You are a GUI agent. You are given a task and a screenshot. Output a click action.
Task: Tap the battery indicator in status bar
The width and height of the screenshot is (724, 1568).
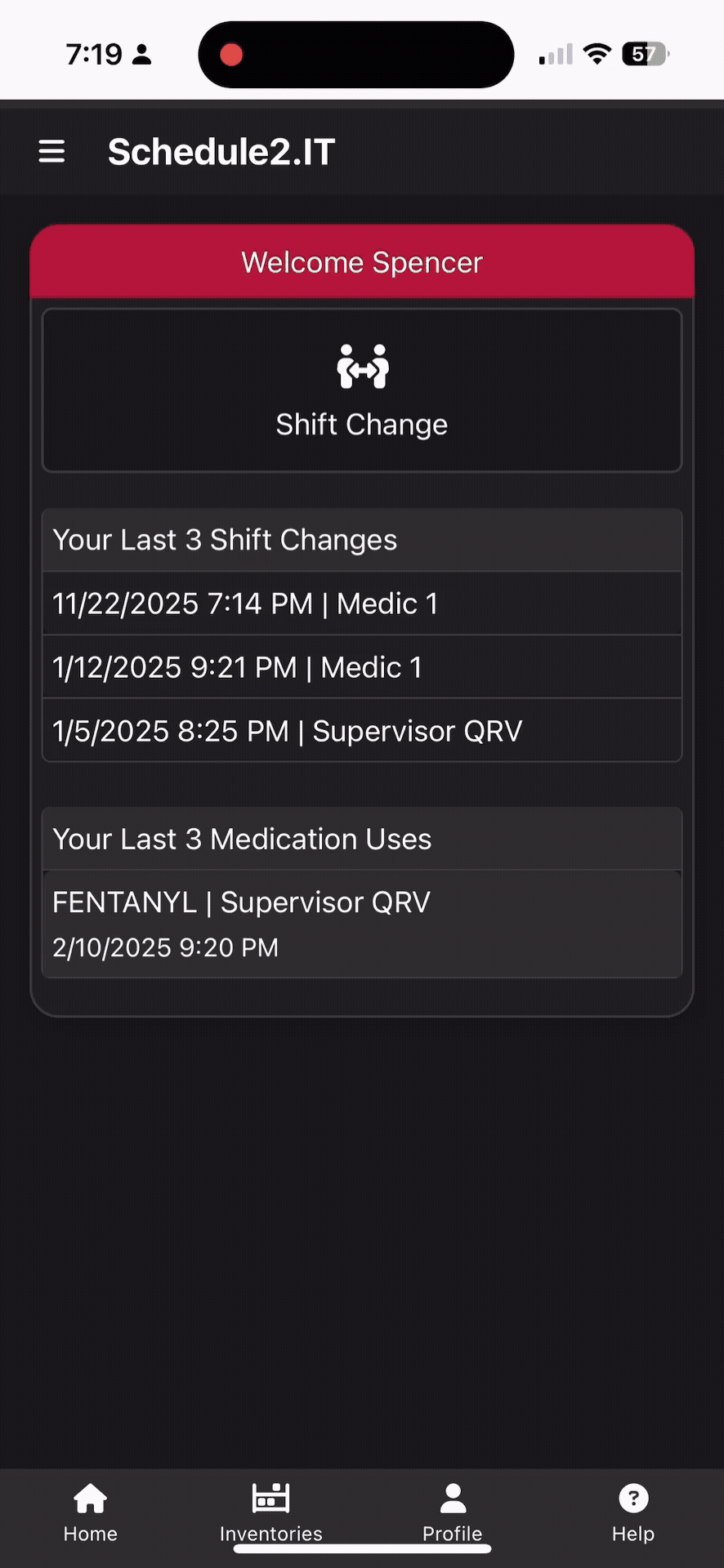coord(646,55)
